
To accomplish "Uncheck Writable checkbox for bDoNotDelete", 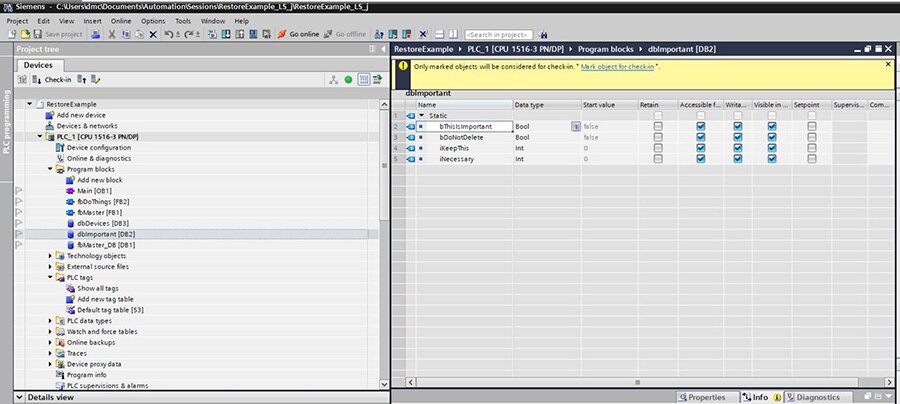I will click(738, 137).
